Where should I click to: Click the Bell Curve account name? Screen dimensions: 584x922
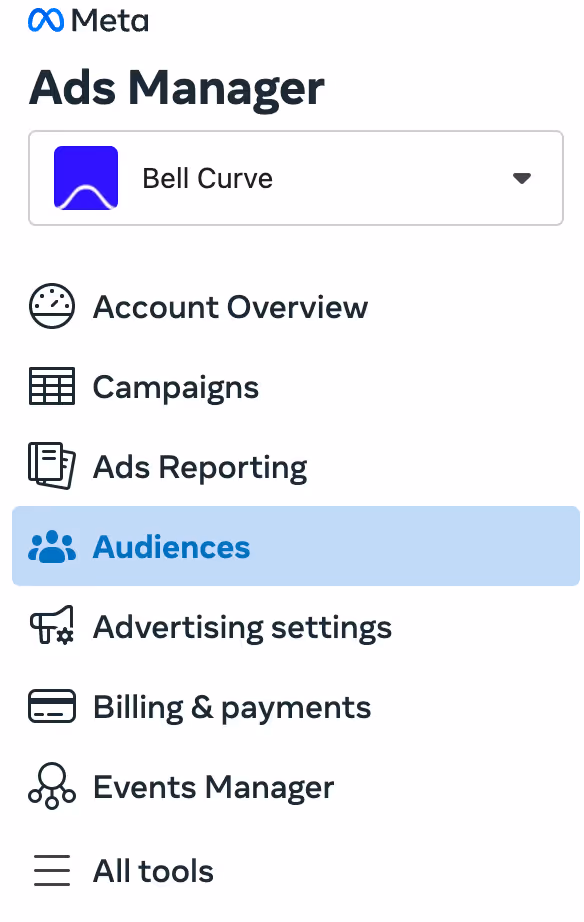[208, 178]
